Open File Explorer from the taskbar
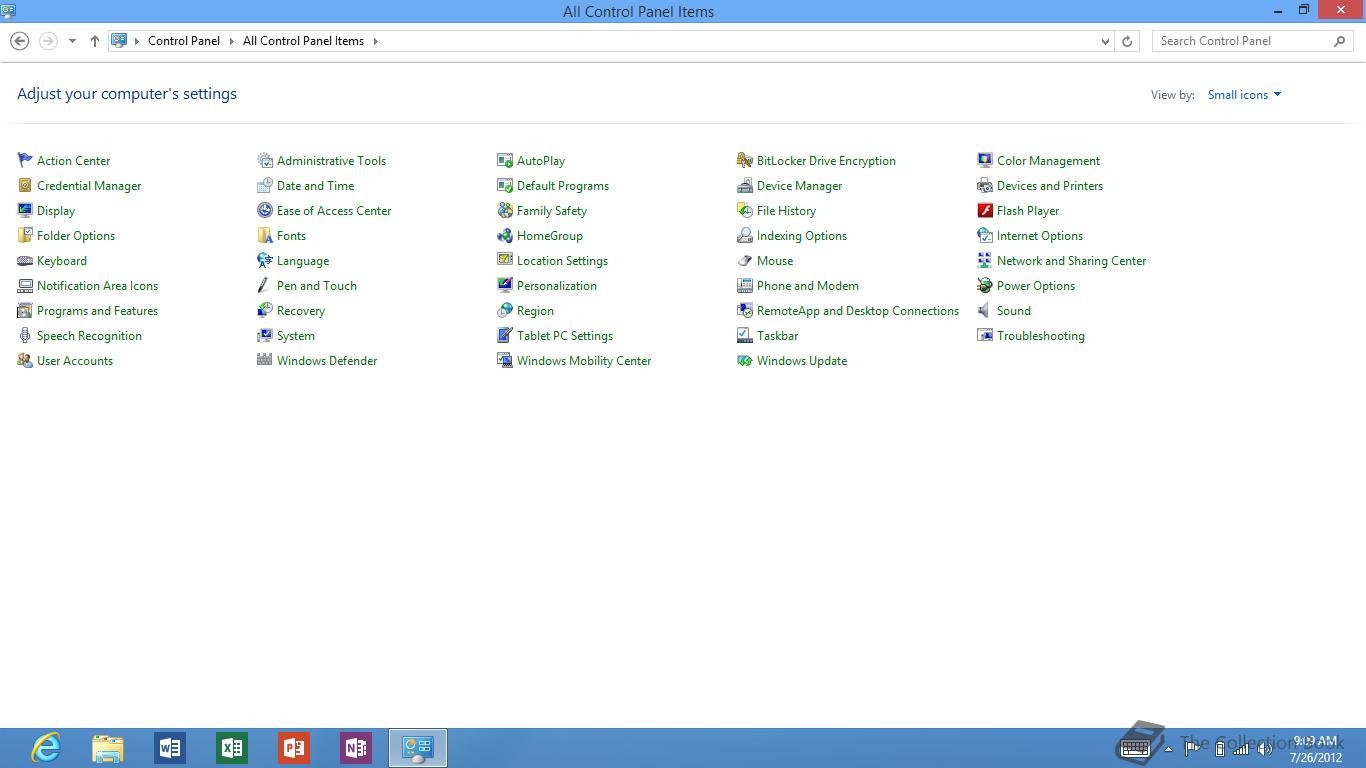 coord(108,748)
